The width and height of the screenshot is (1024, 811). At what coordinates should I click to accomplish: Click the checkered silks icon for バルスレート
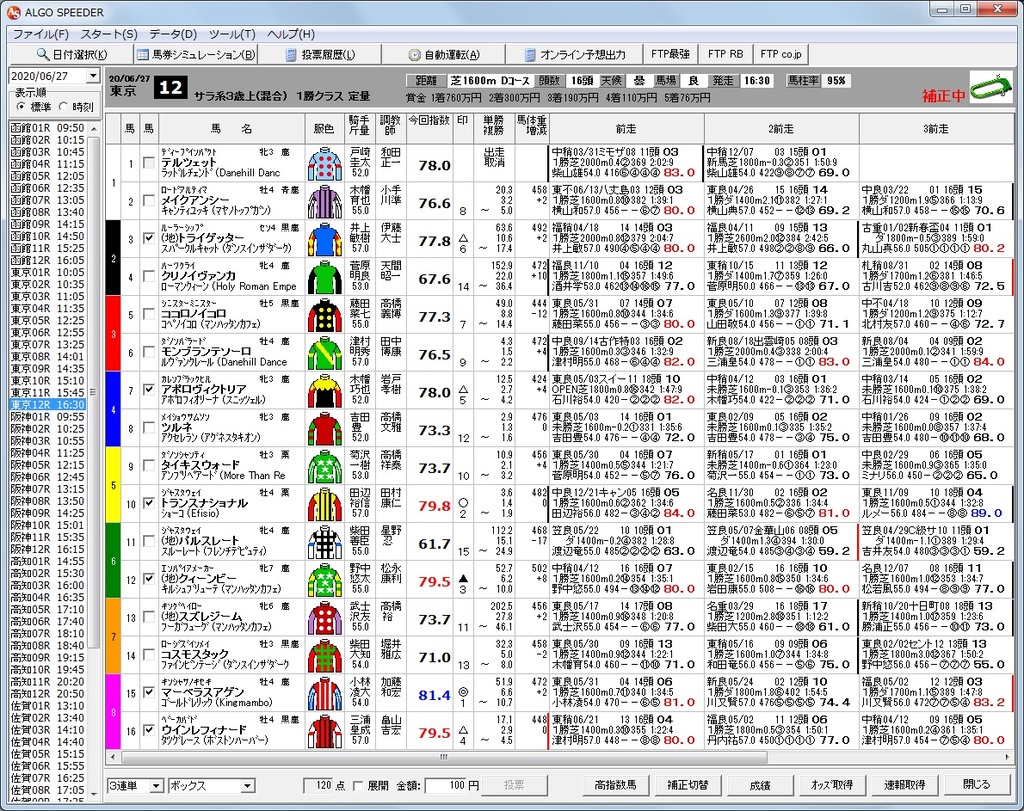tap(325, 543)
